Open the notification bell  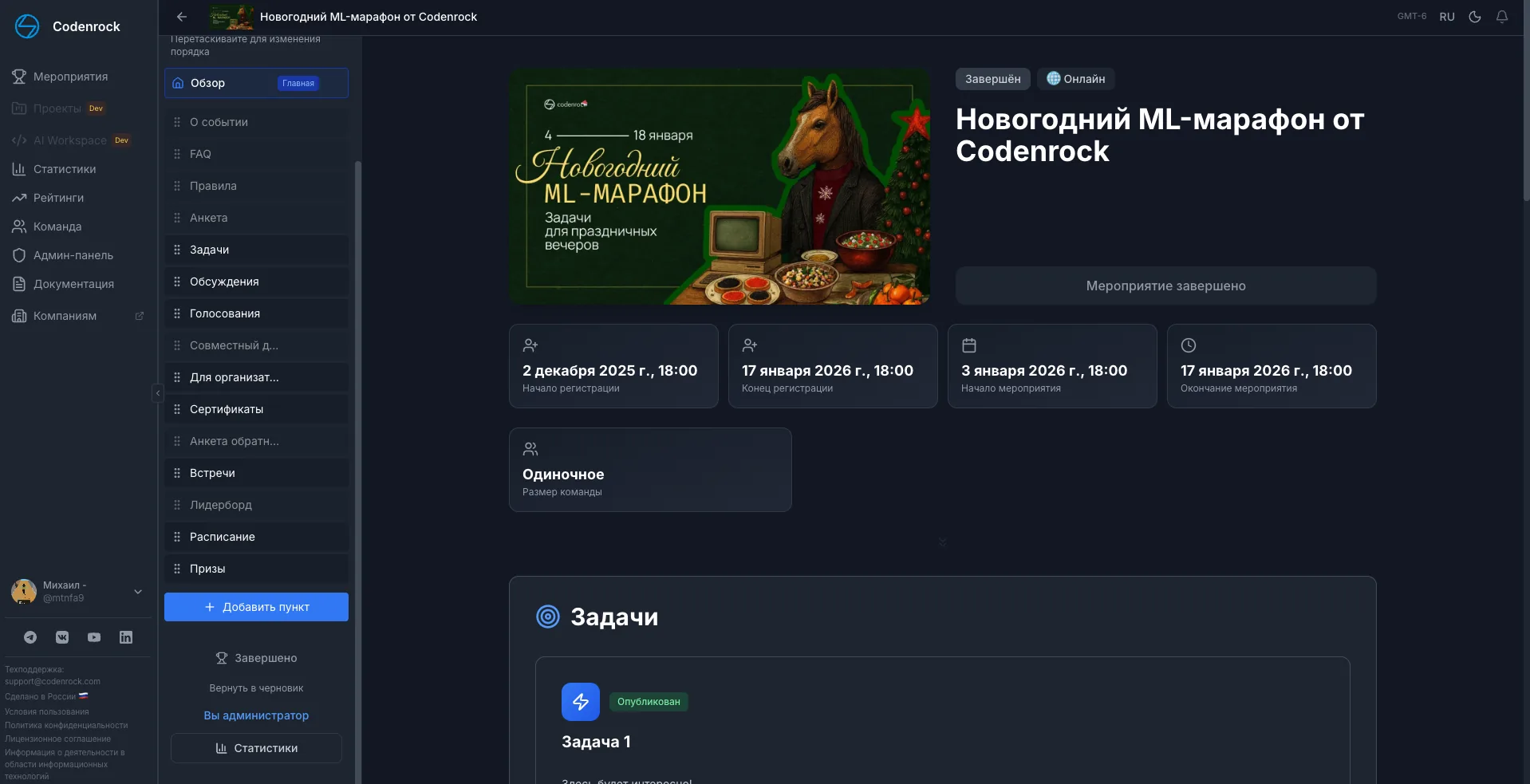1503,16
